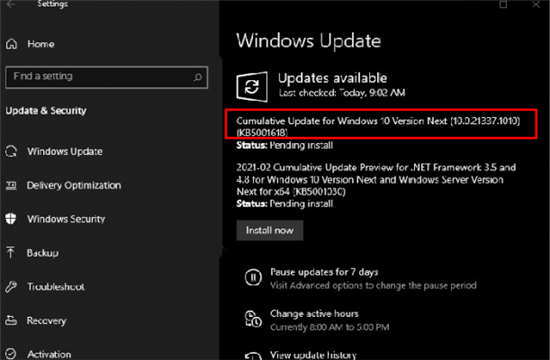Open View update history
The width and height of the screenshot is (550, 360).
point(313,355)
